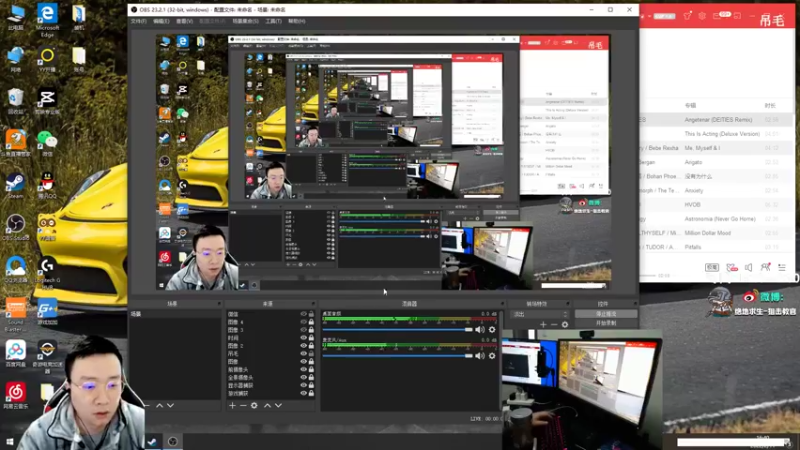Open the Windows Start button

[9, 441]
